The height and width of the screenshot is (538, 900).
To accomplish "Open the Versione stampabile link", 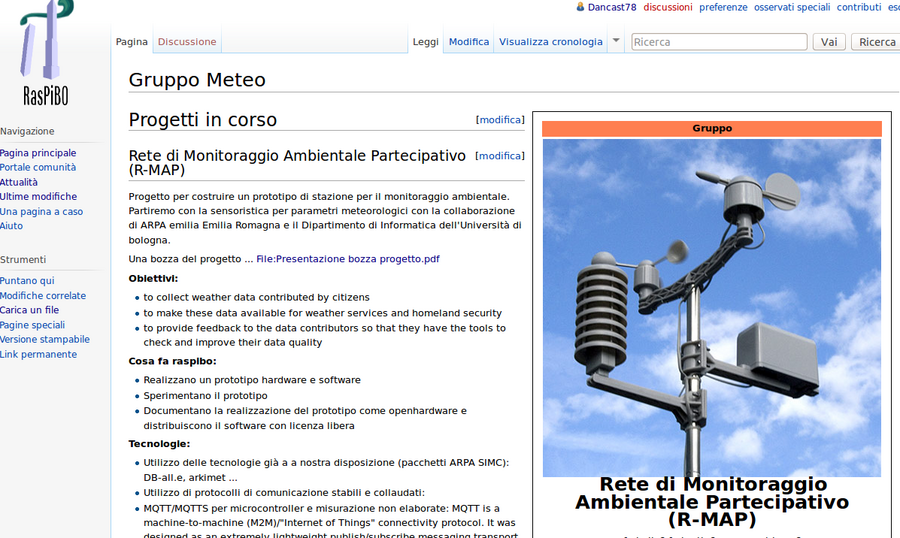I will [x=45, y=340].
